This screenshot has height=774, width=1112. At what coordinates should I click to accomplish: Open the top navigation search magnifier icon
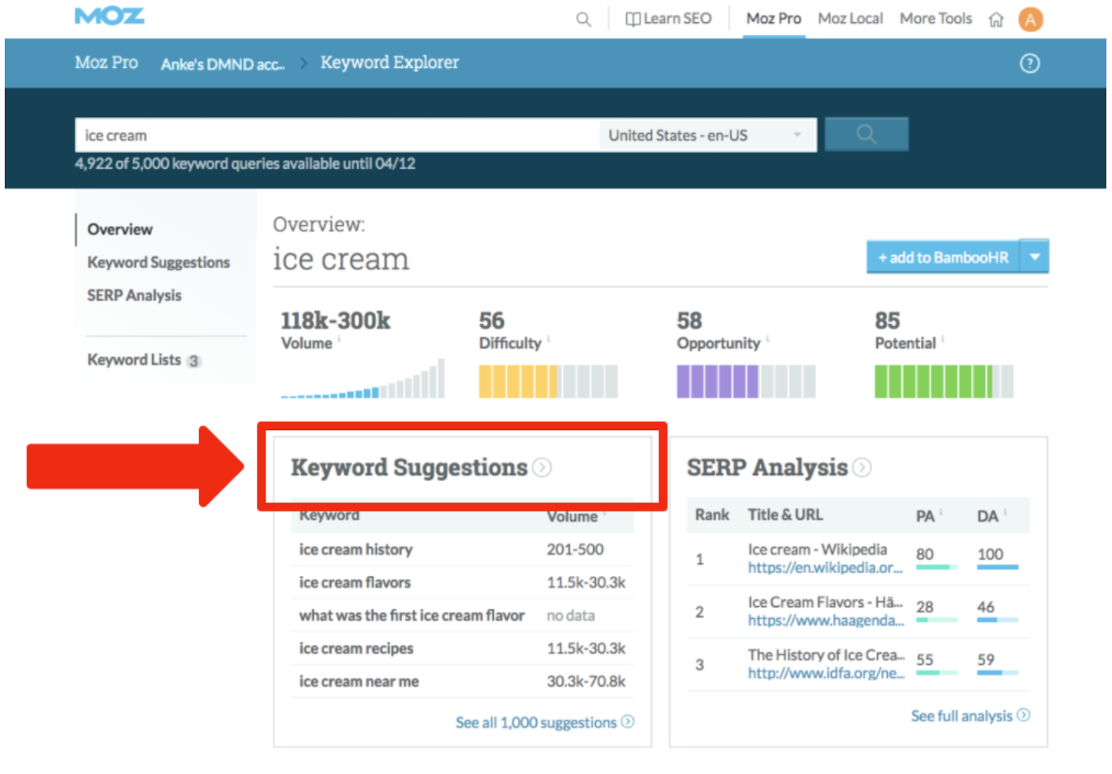583,19
